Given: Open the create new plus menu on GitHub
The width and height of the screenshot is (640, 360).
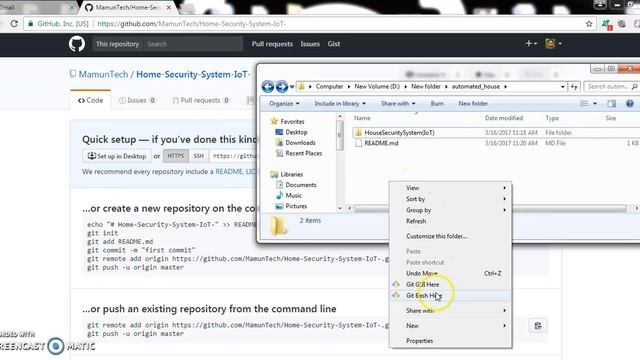Looking at the screenshot, I should 531,43.
